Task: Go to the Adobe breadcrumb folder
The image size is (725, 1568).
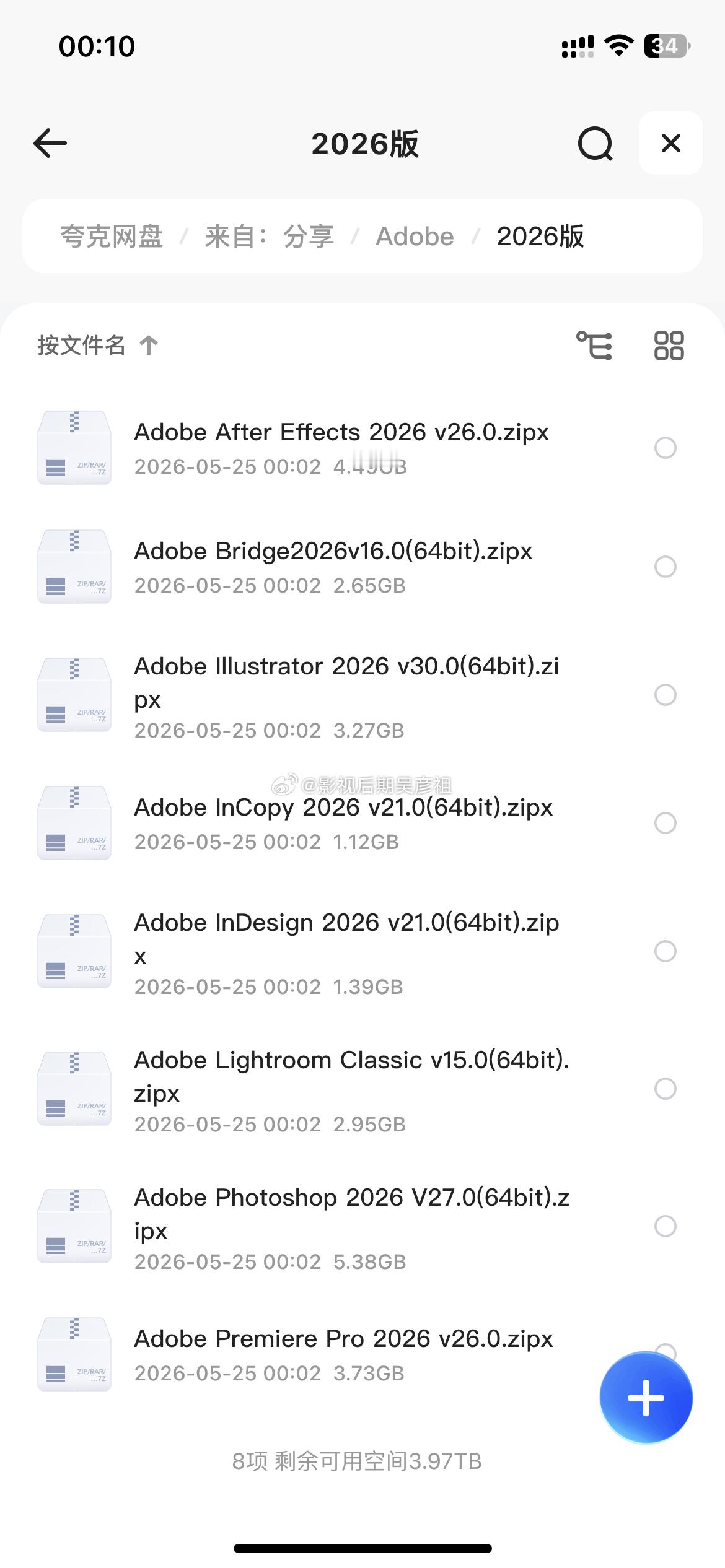Action: click(x=415, y=236)
